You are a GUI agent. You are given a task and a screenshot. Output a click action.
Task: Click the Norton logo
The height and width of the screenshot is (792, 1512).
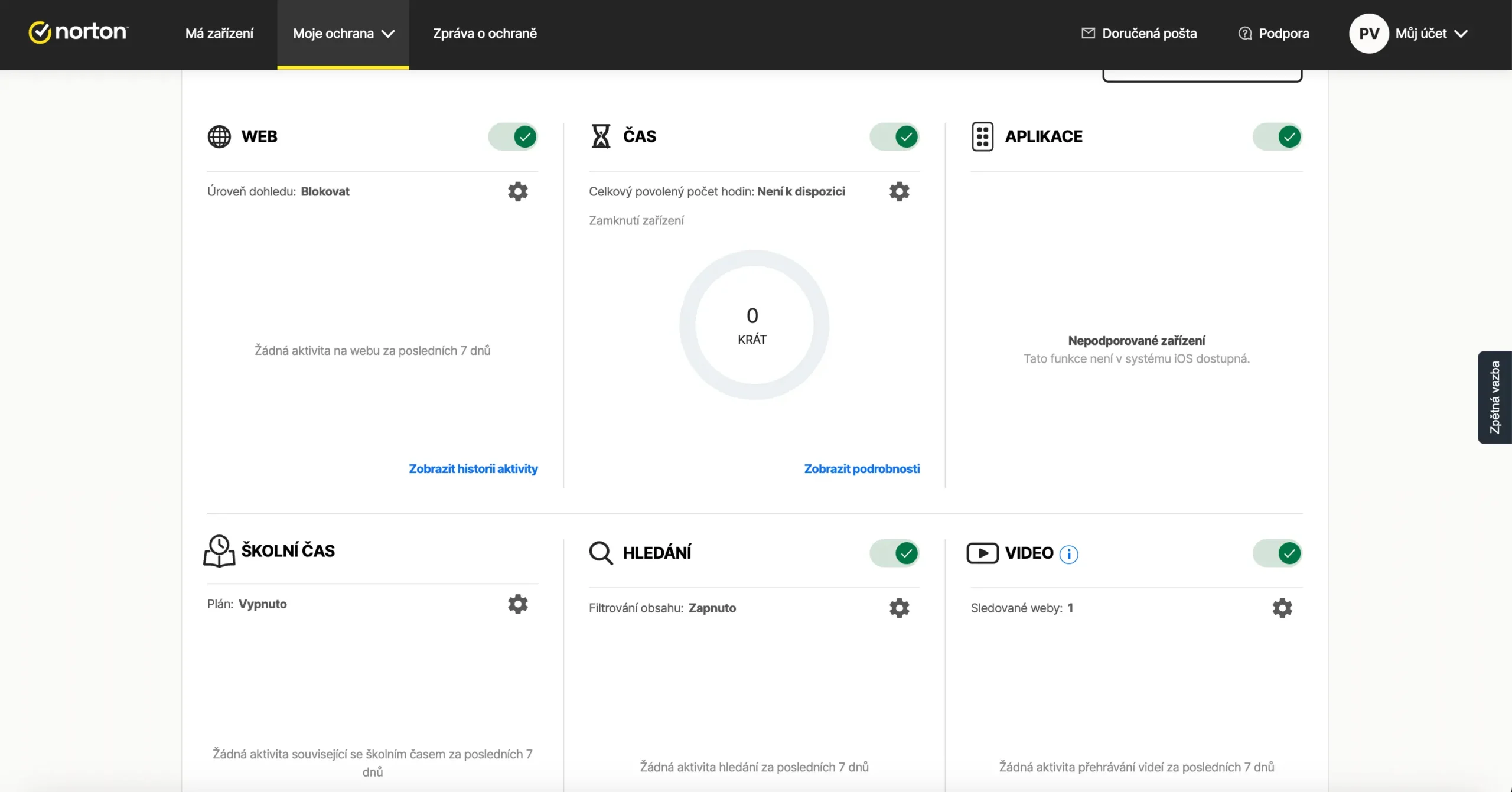(78, 32)
